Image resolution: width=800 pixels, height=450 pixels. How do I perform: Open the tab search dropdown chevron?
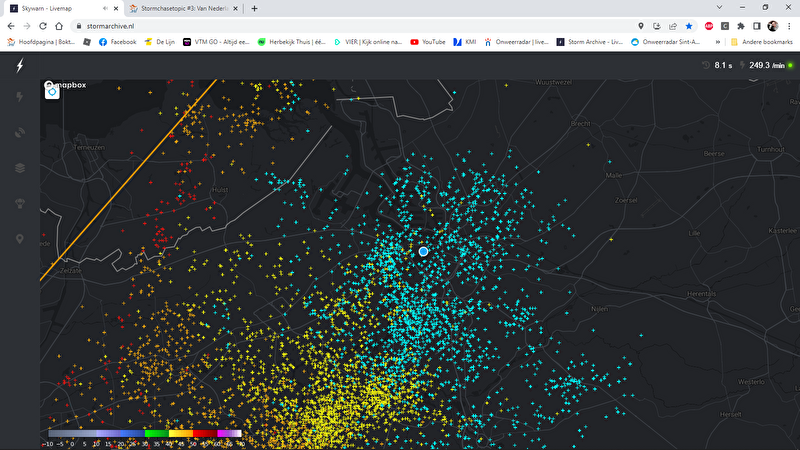[719, 8]
